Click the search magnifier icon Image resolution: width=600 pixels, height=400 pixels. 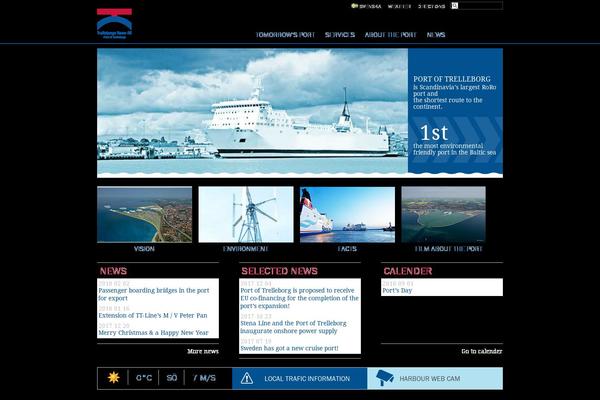click(x=454, y=5)
